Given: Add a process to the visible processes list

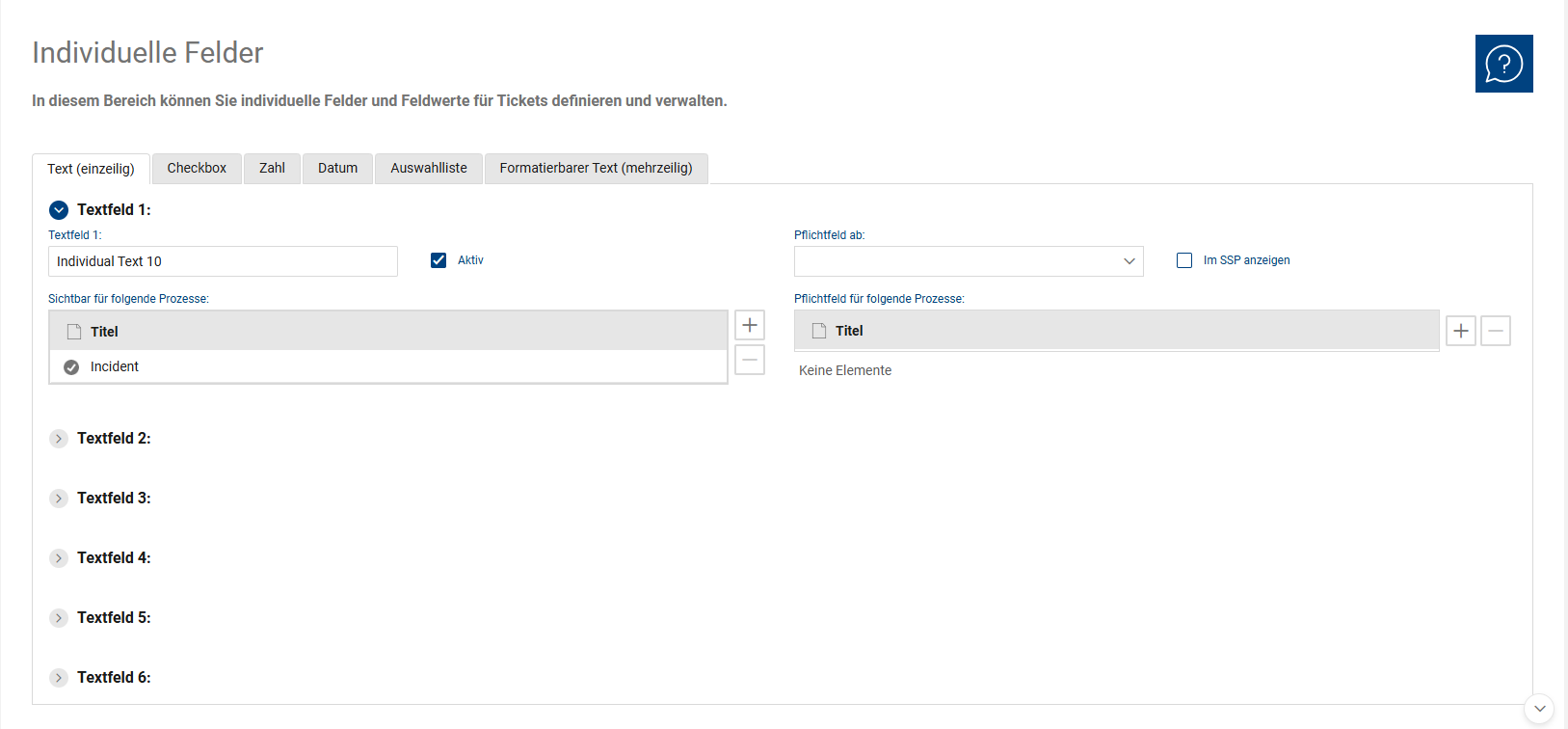Looking at the screenshot, I should (750, 325).
